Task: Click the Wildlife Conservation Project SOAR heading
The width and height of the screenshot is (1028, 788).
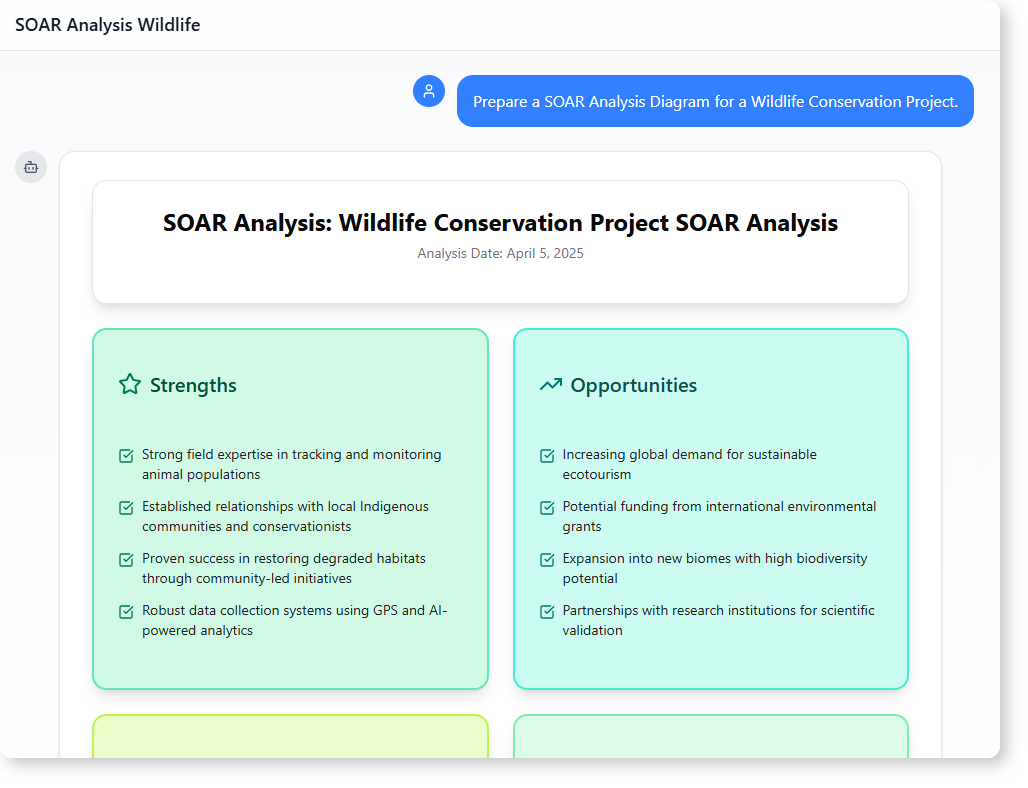Action: click(x=500, y=223)
